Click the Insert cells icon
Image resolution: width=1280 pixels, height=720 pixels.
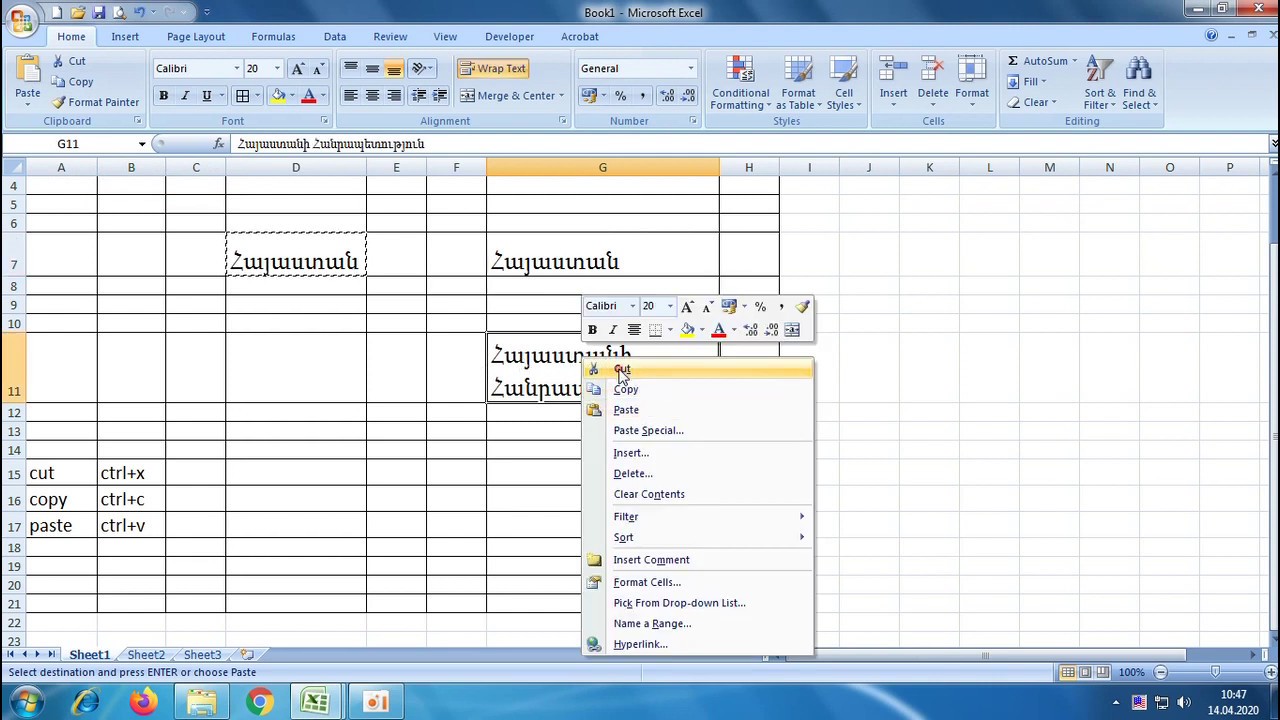tap(893, 71)
